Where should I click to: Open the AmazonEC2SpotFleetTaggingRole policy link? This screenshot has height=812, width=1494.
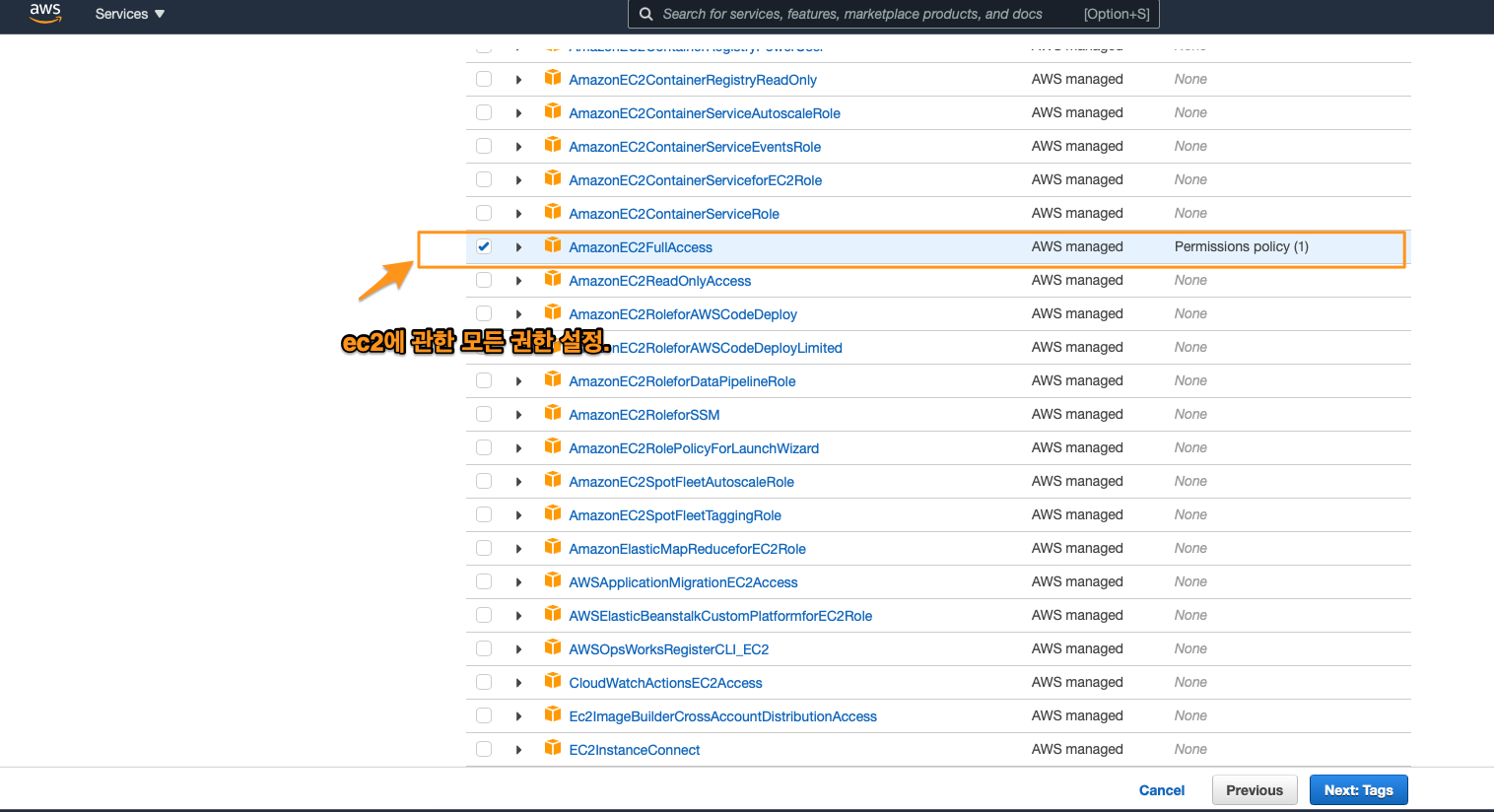click(x=674, y=515)
